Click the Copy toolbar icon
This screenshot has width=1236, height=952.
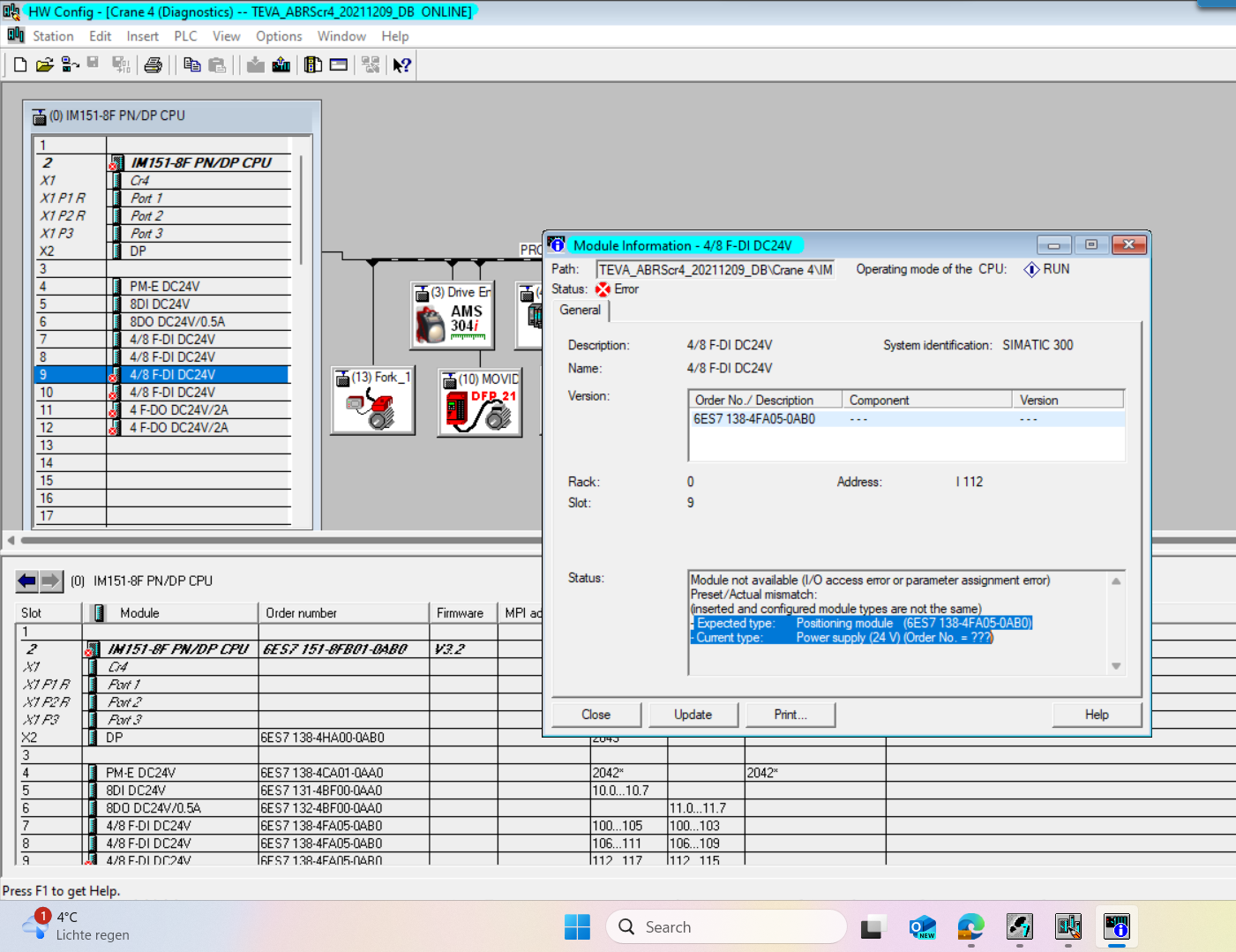[x=191, y=64]
